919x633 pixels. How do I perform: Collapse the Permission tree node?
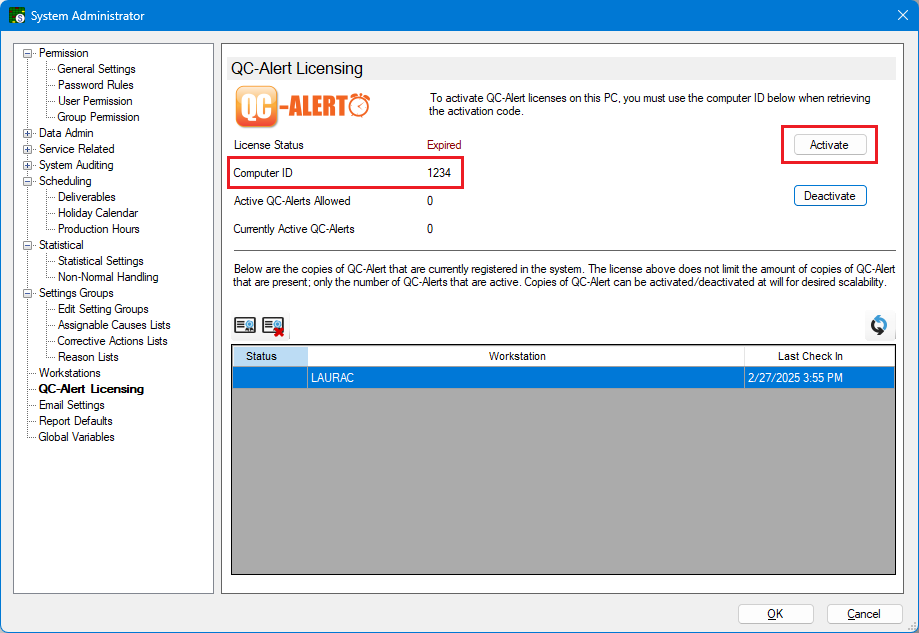pyautogui.click(x=27, y=53)
